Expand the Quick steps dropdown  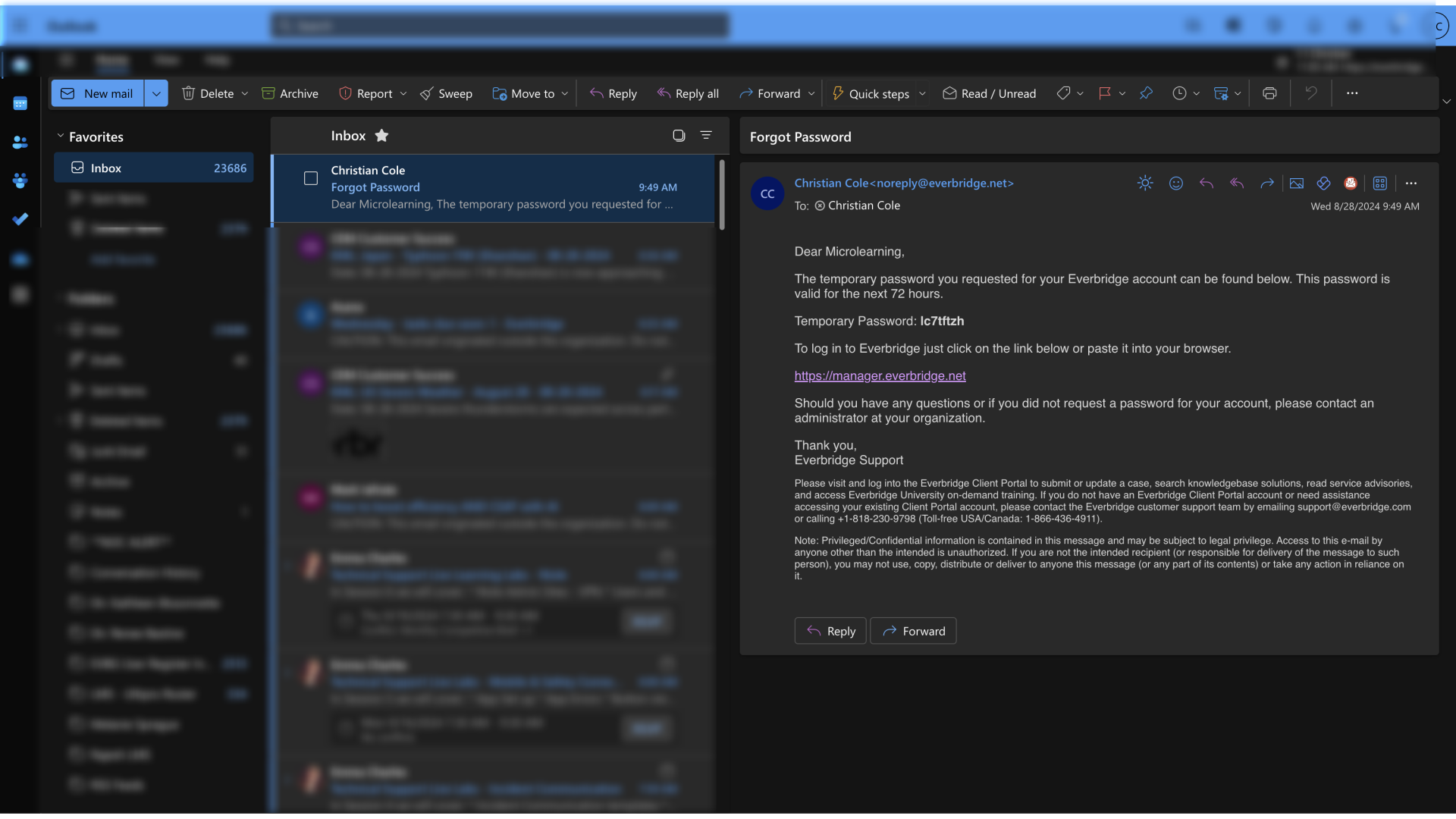pyautogui.click(x=921, y=93)
